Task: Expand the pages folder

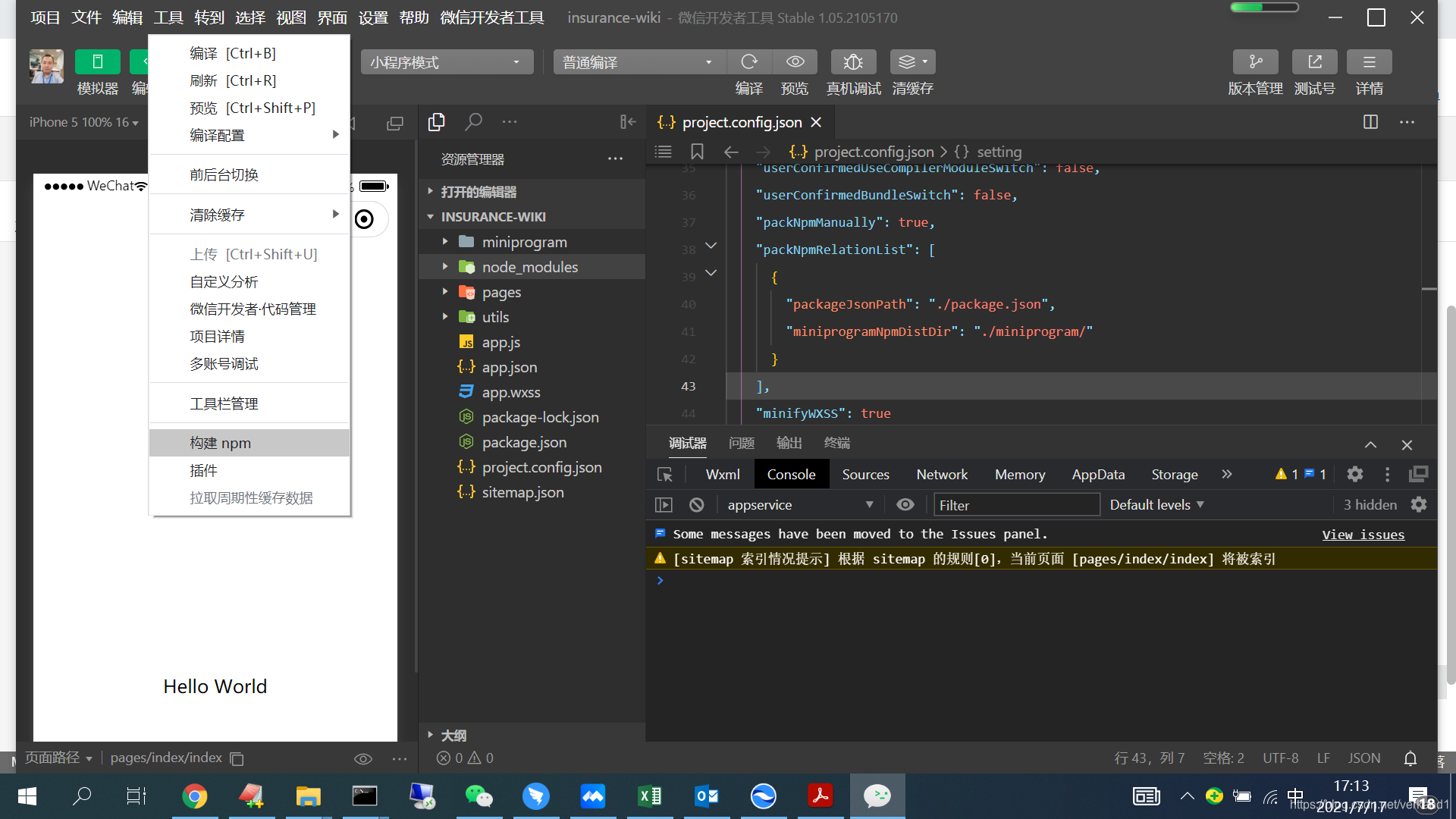Action: pos(445,292)
